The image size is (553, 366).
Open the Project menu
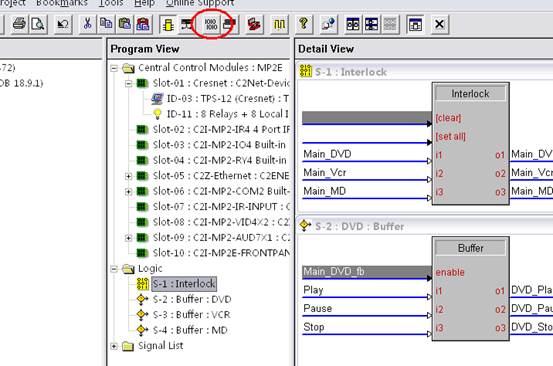coord(12,3)
